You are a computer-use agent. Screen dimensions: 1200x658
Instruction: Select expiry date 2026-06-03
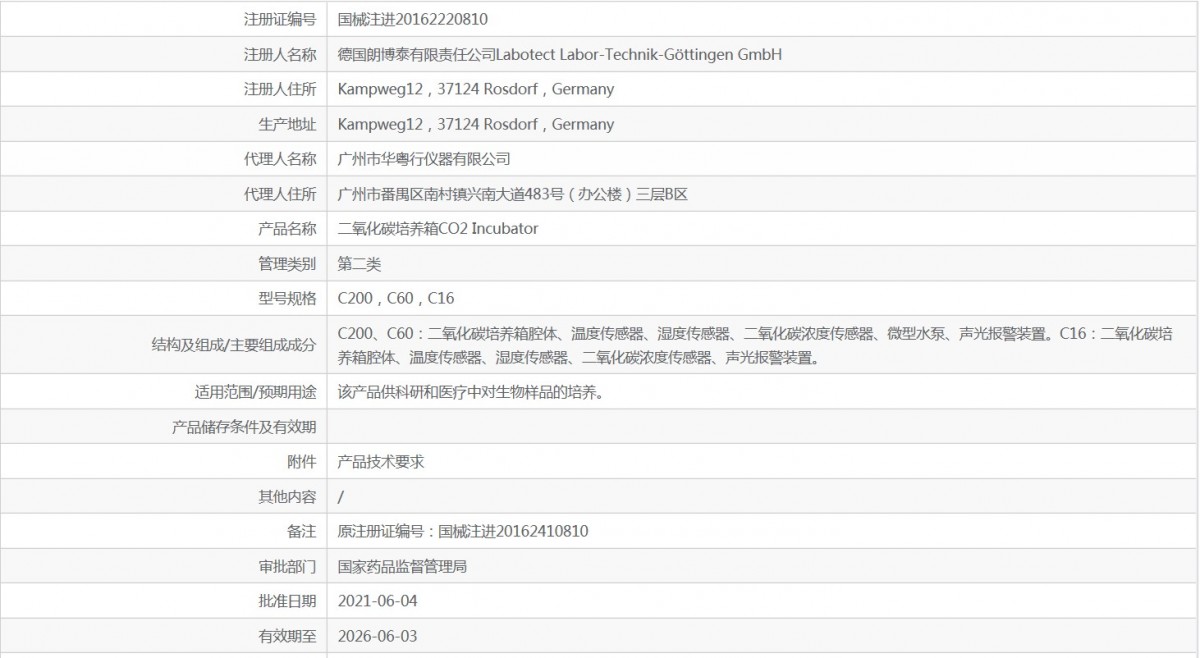point(378,636)
